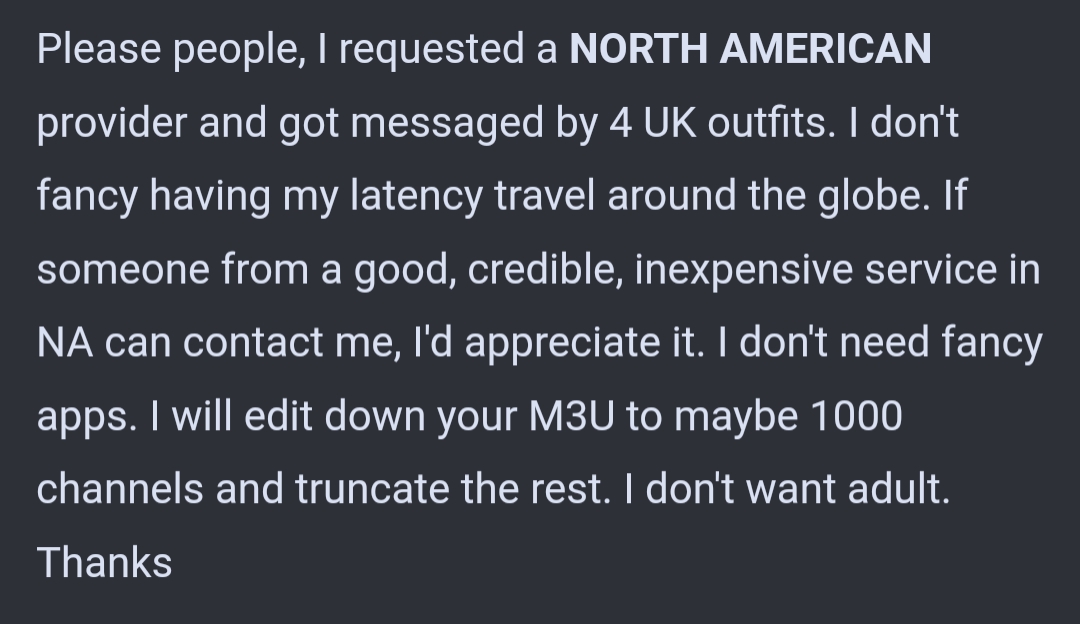Click the word "latency" in the post

pos(416,198)
